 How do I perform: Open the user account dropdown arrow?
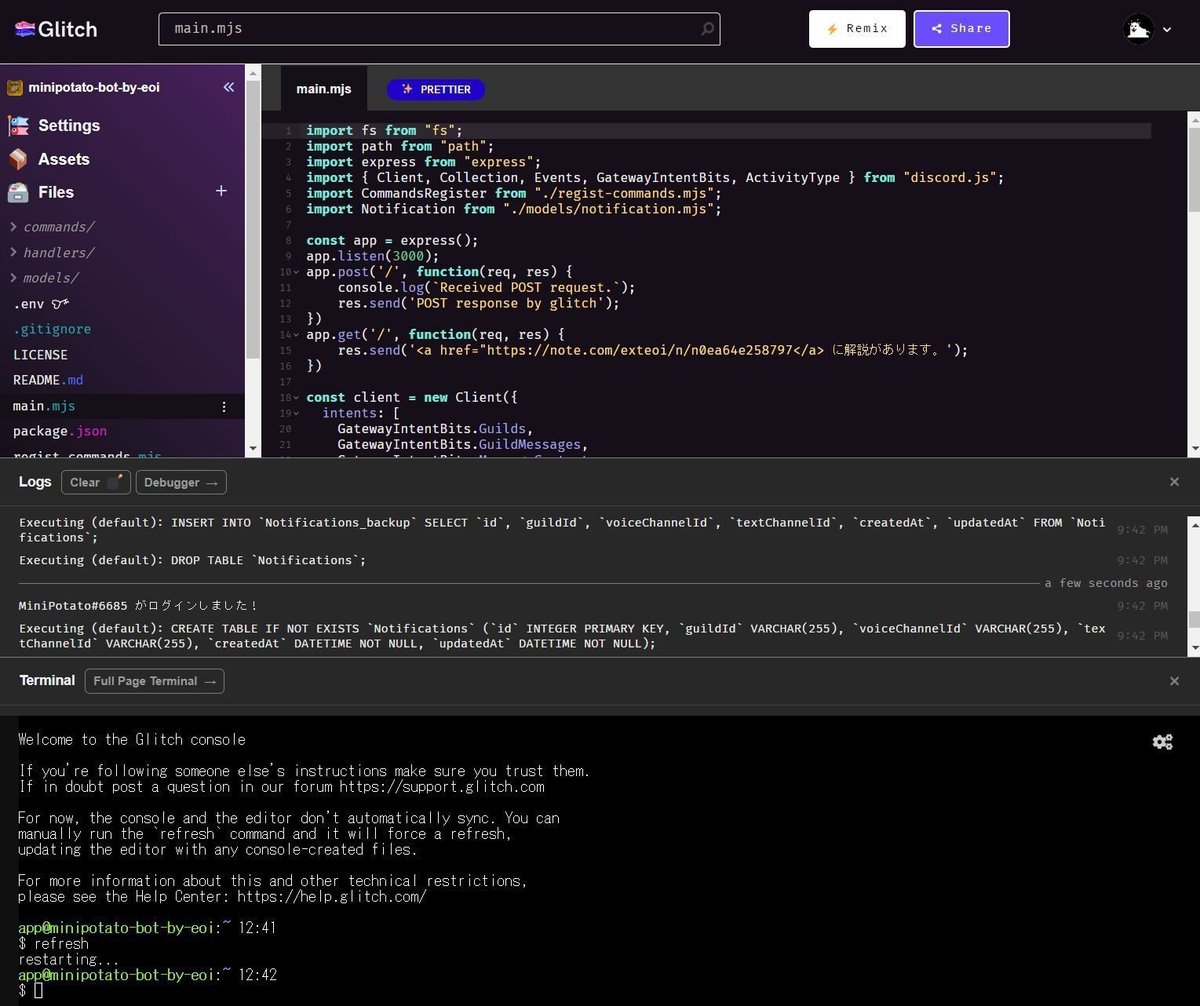click(x=1167, y=29)
